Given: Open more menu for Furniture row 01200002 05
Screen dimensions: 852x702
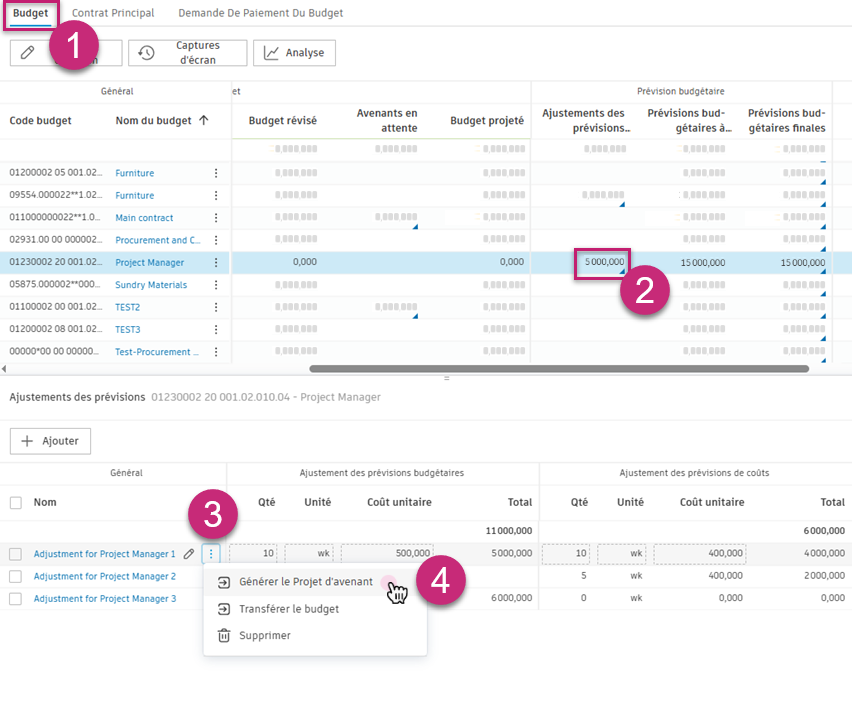Looking at the screenshot, I should [216, 173].
